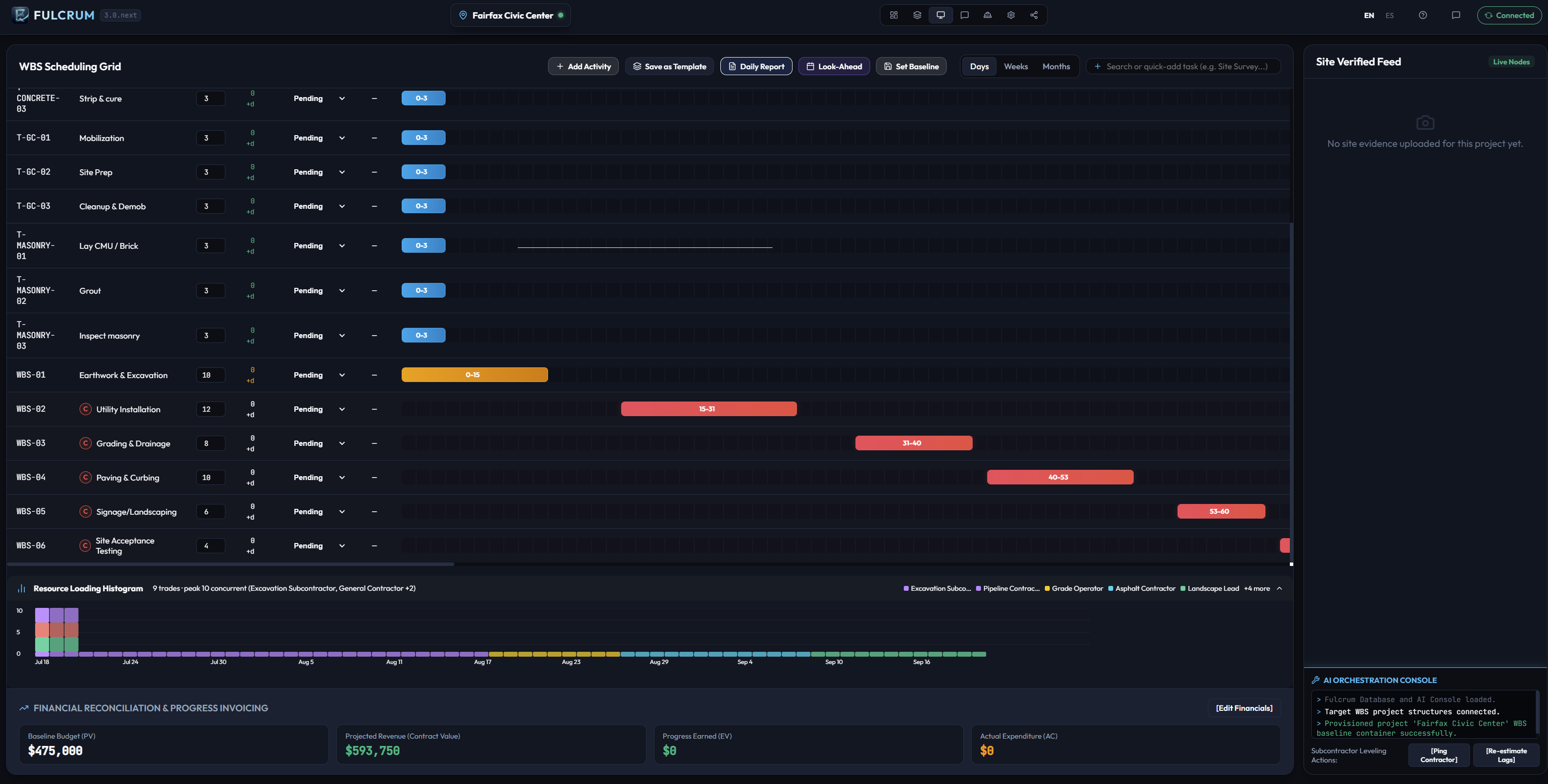The image size is (1548, 784).
Task: Click duration field of Utility Installation
Action: (210, 409)
